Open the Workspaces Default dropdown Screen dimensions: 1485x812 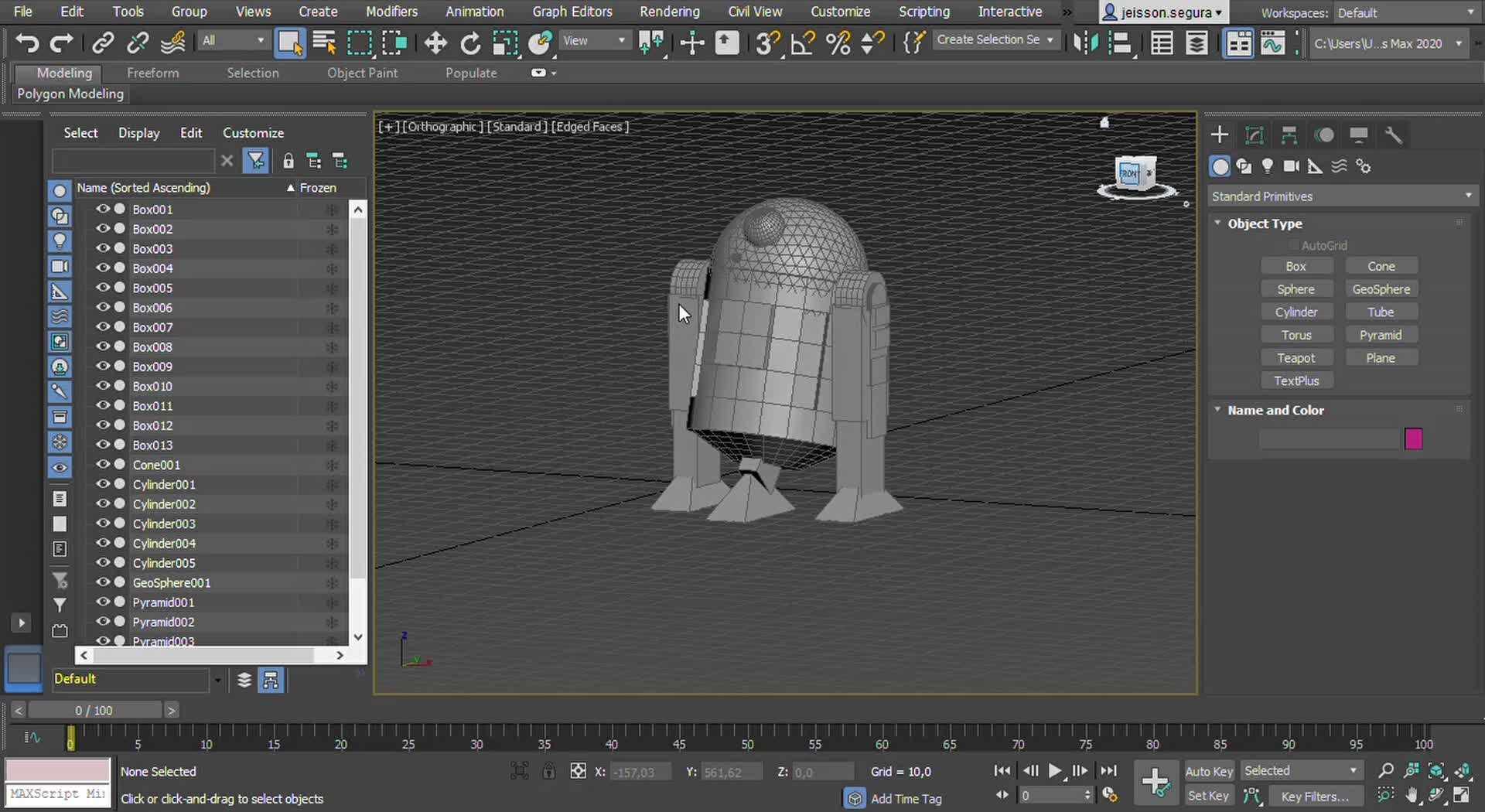(1404, 12)
